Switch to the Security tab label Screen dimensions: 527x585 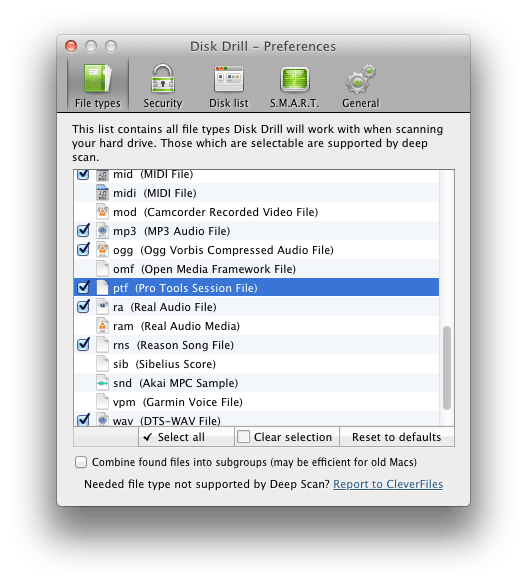[163, 103]
